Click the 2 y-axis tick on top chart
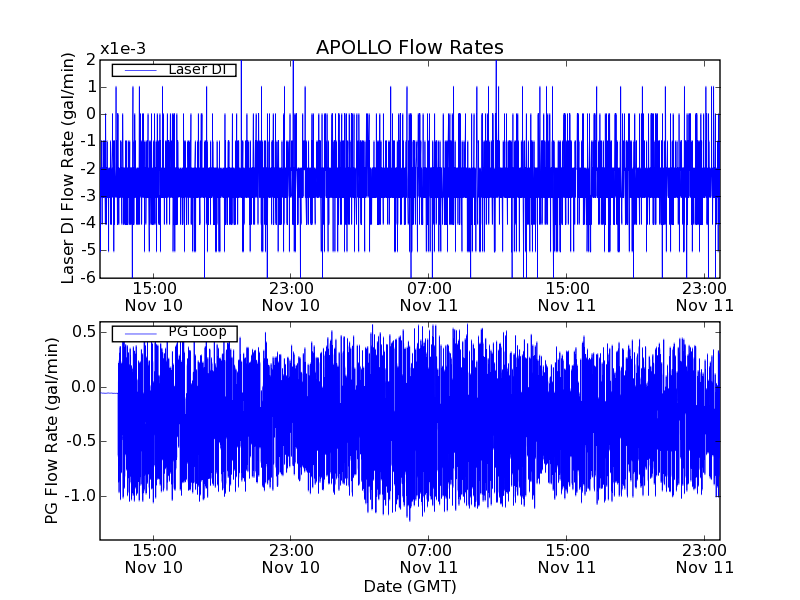The image size is (800, 600). click(90, 60)
